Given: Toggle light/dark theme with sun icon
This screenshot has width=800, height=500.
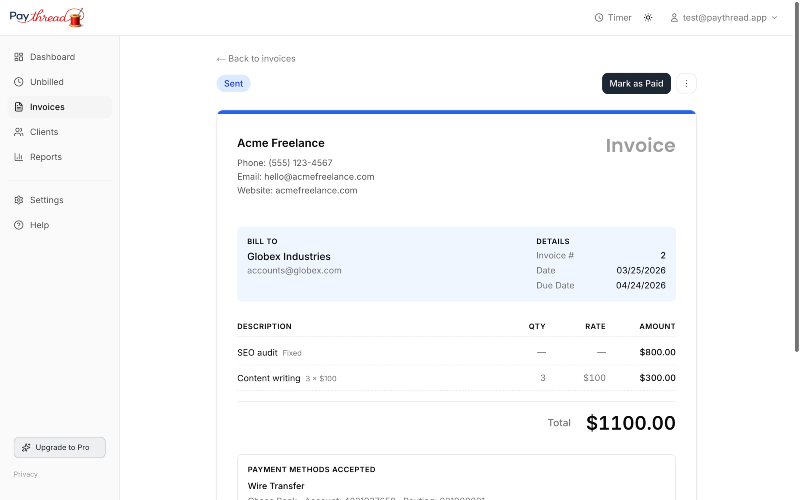Looking at the screenshot, I should [x=648, y=18].
